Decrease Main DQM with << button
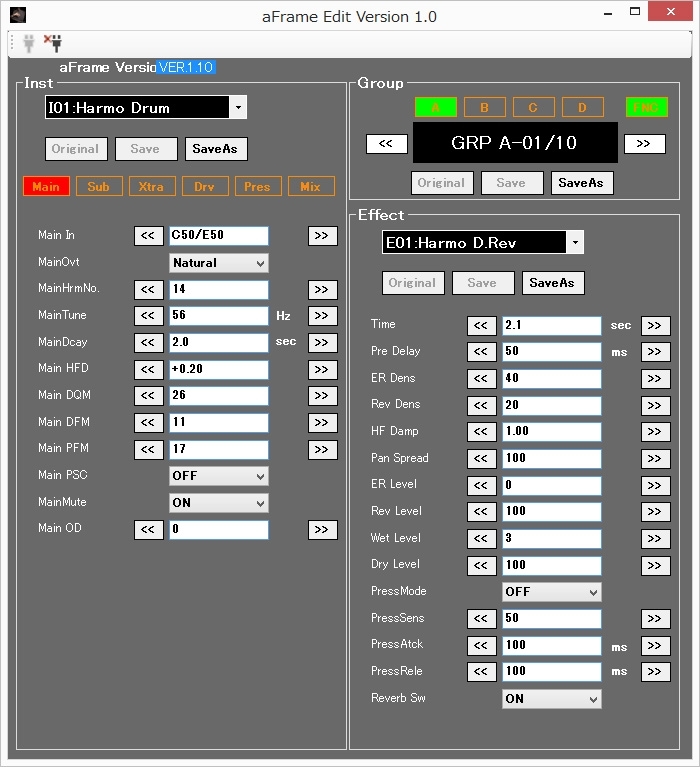This screenshot has width=700, height=767. point(148,396)
